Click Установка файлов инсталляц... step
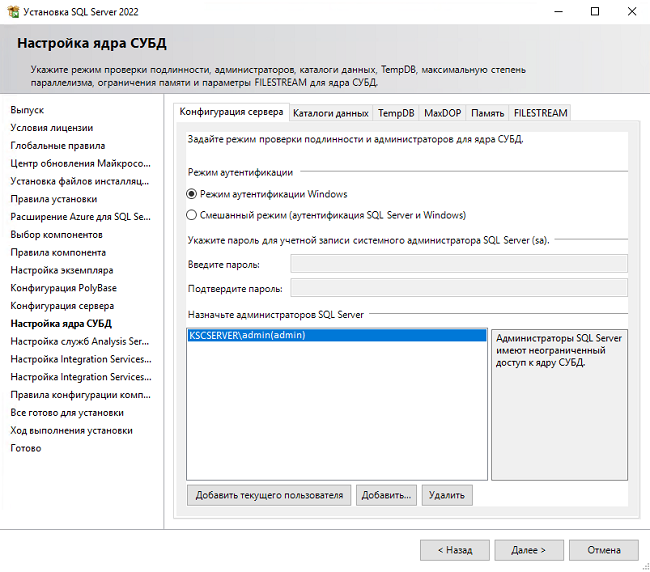Viewport: 650px width, 572px height. (80, 182)
